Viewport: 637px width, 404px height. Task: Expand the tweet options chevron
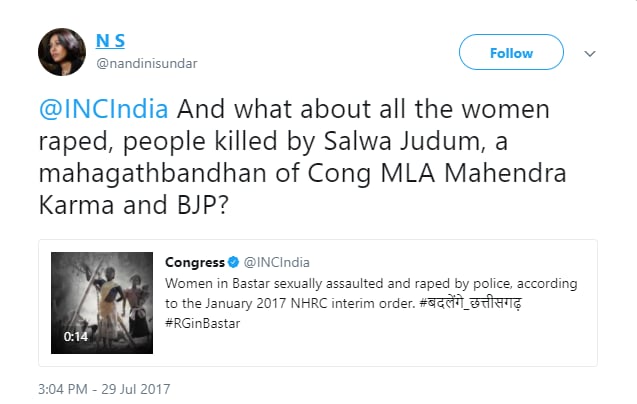[590, 53]
